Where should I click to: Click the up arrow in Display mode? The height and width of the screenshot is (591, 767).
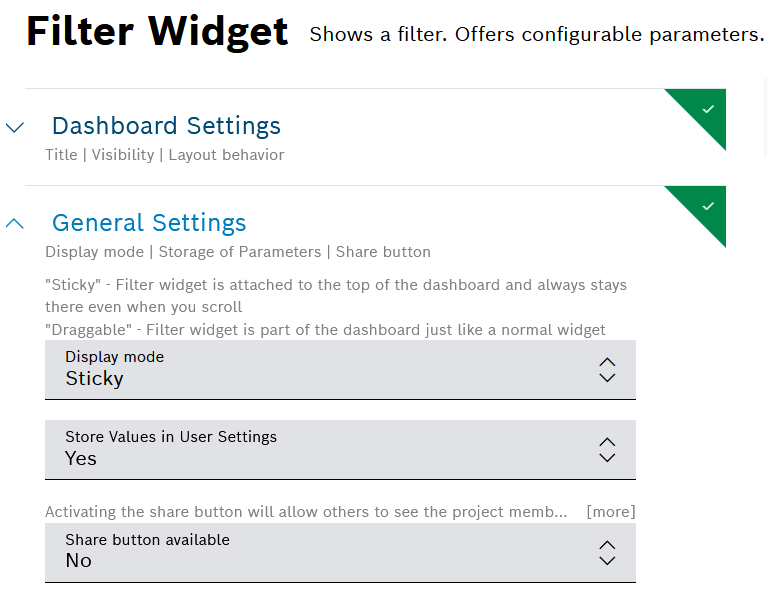pyautogui.click(x=607, y=361)
